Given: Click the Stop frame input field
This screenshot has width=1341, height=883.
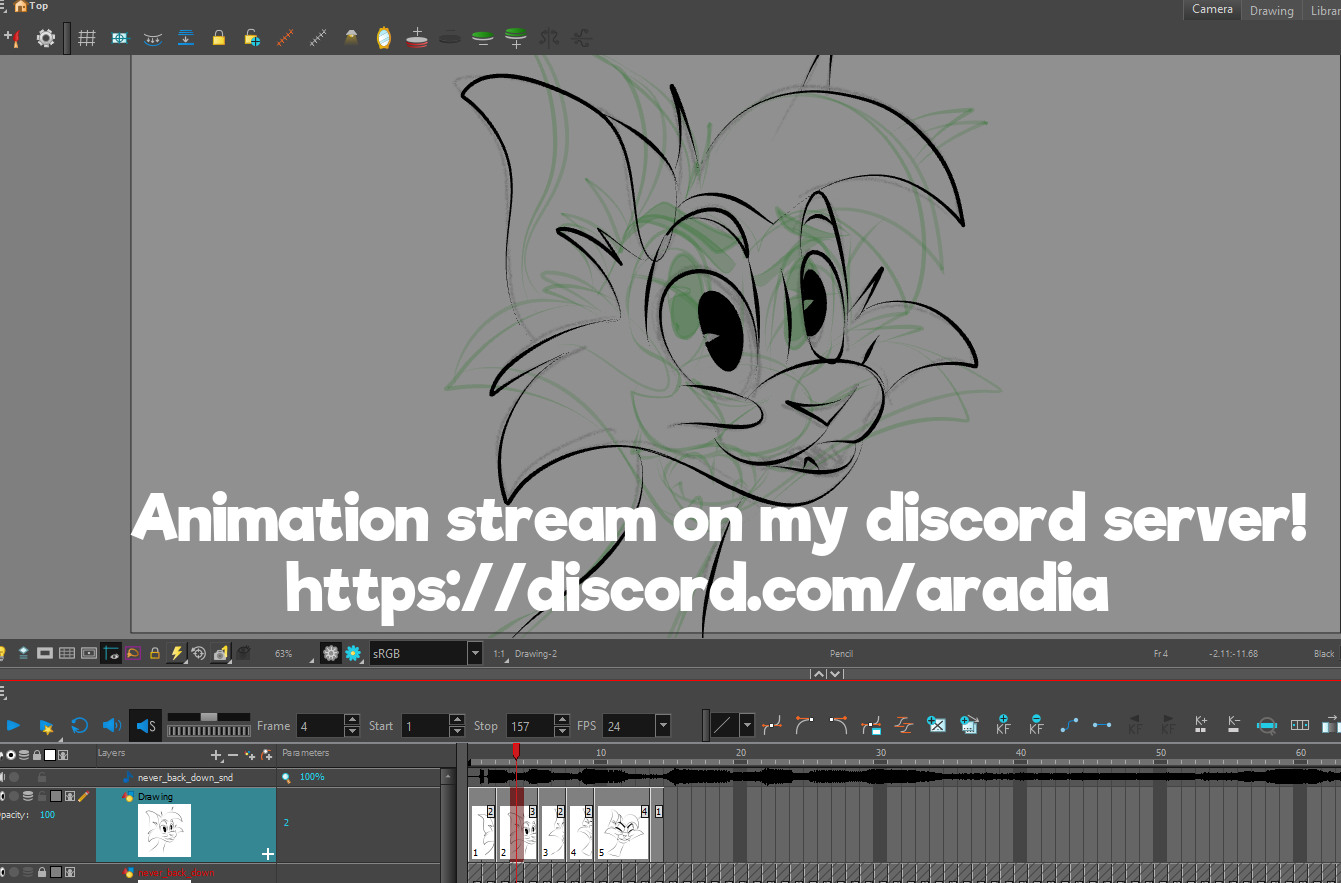Looking at the screenshot, I should [x=530, y=726].
